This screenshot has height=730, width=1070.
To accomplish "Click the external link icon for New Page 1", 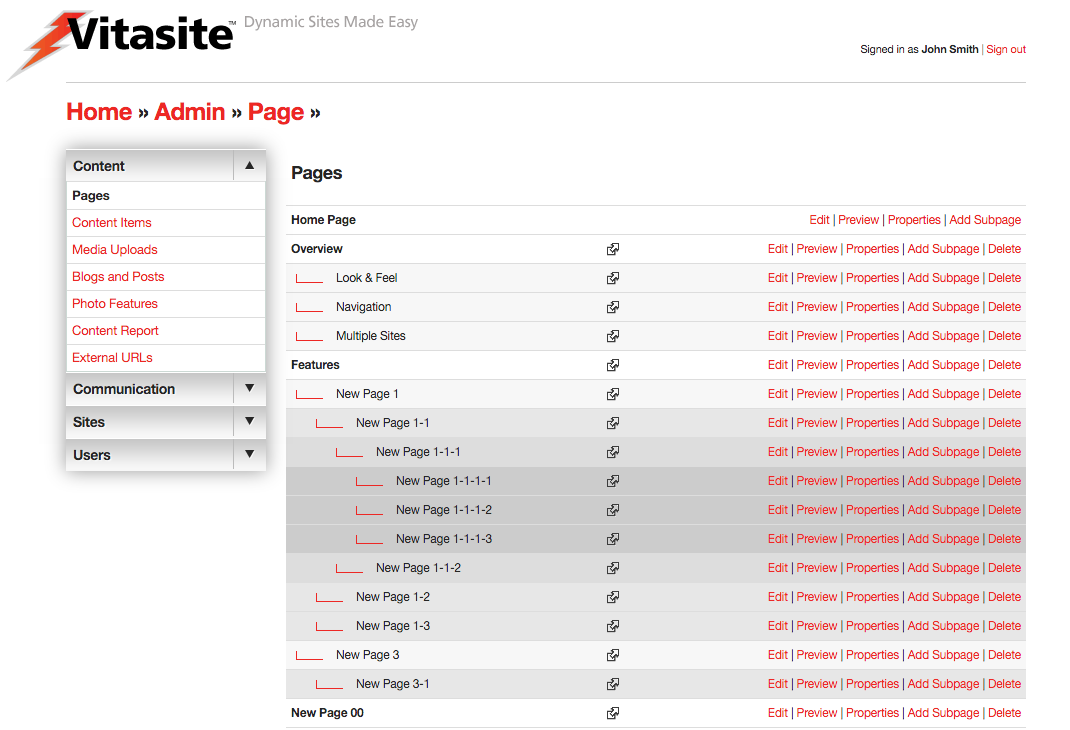I will (613, 394).
